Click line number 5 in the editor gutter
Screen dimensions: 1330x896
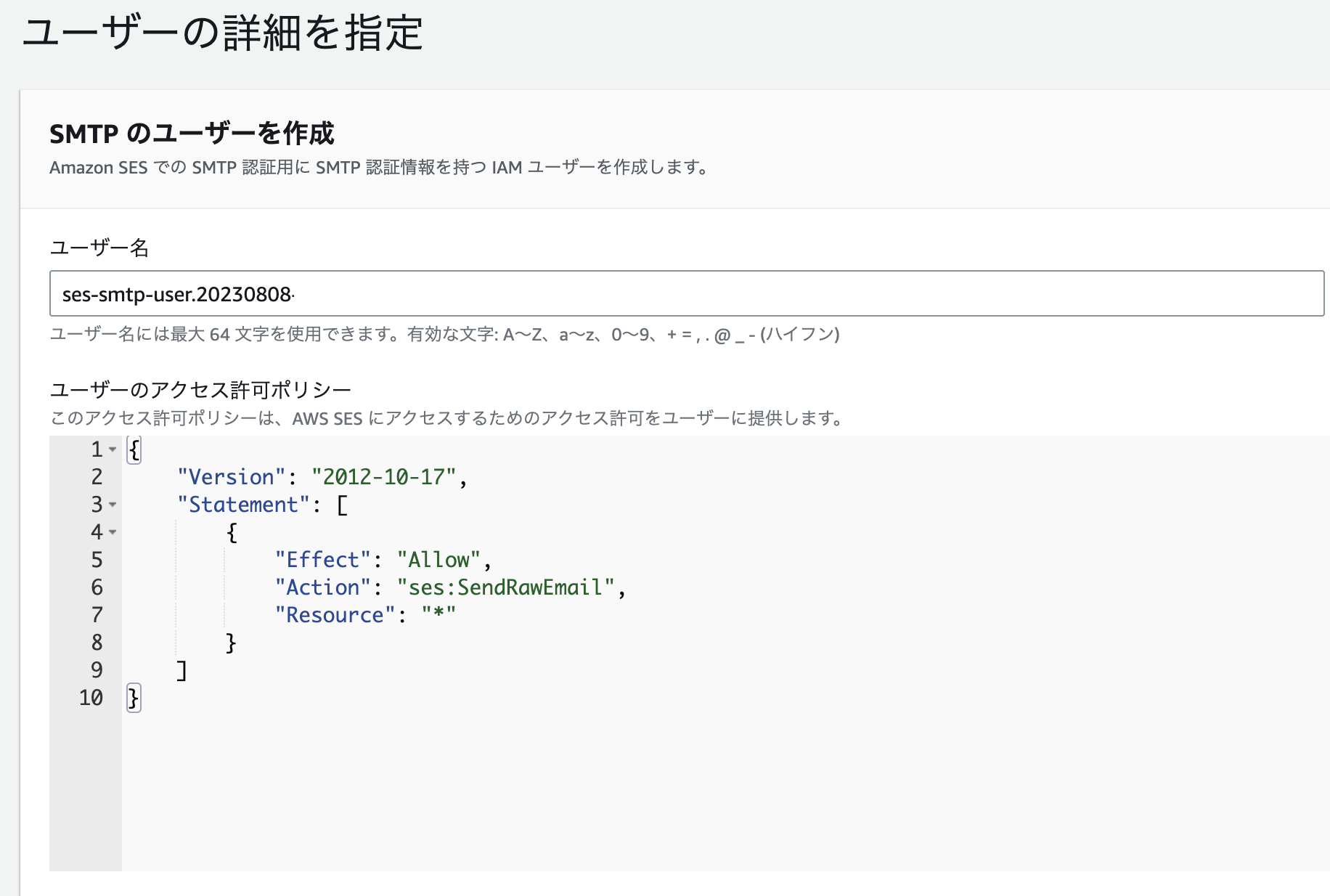tap(96, 560)
